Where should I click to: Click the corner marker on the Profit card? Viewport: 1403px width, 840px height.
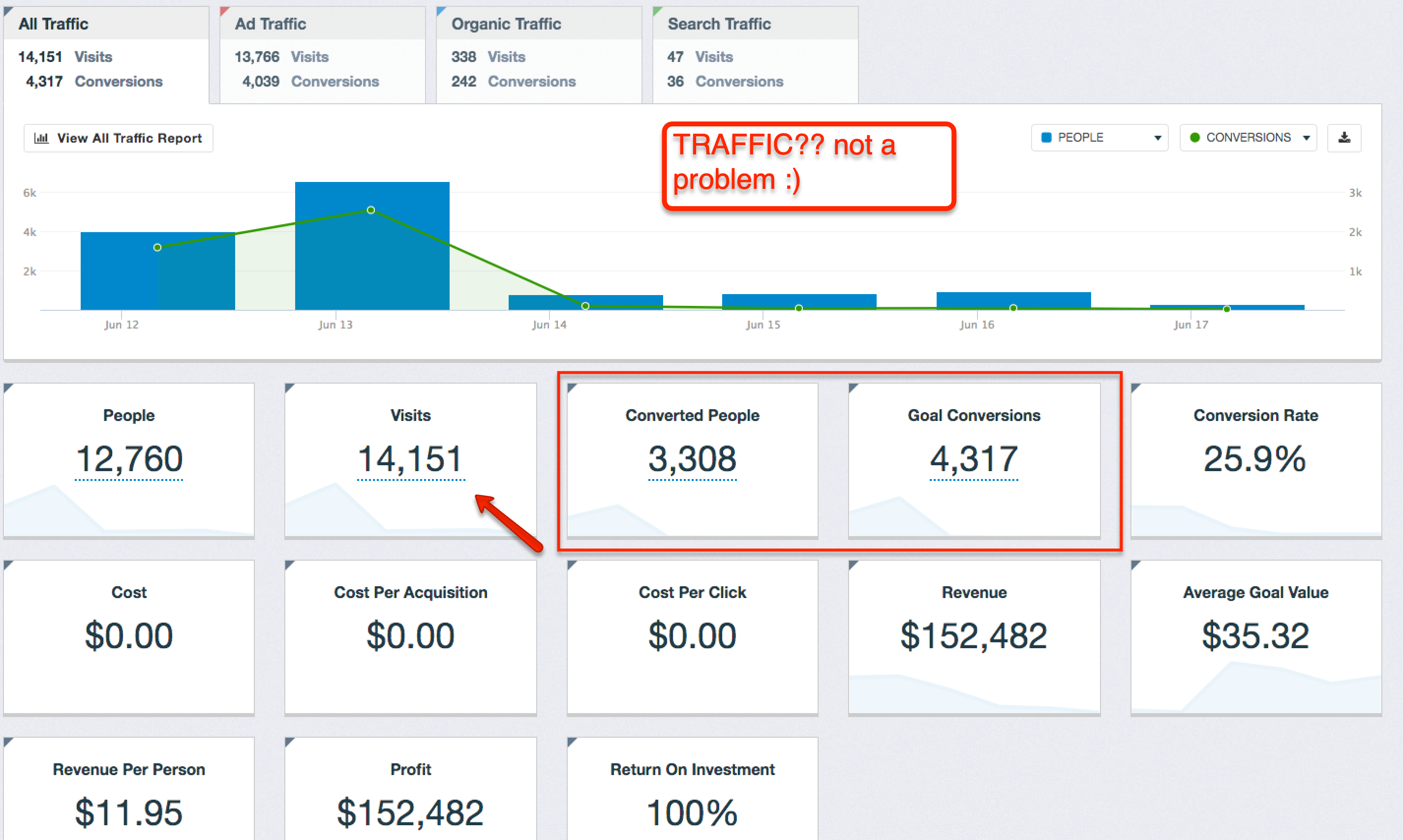click(x=290, y=743)
